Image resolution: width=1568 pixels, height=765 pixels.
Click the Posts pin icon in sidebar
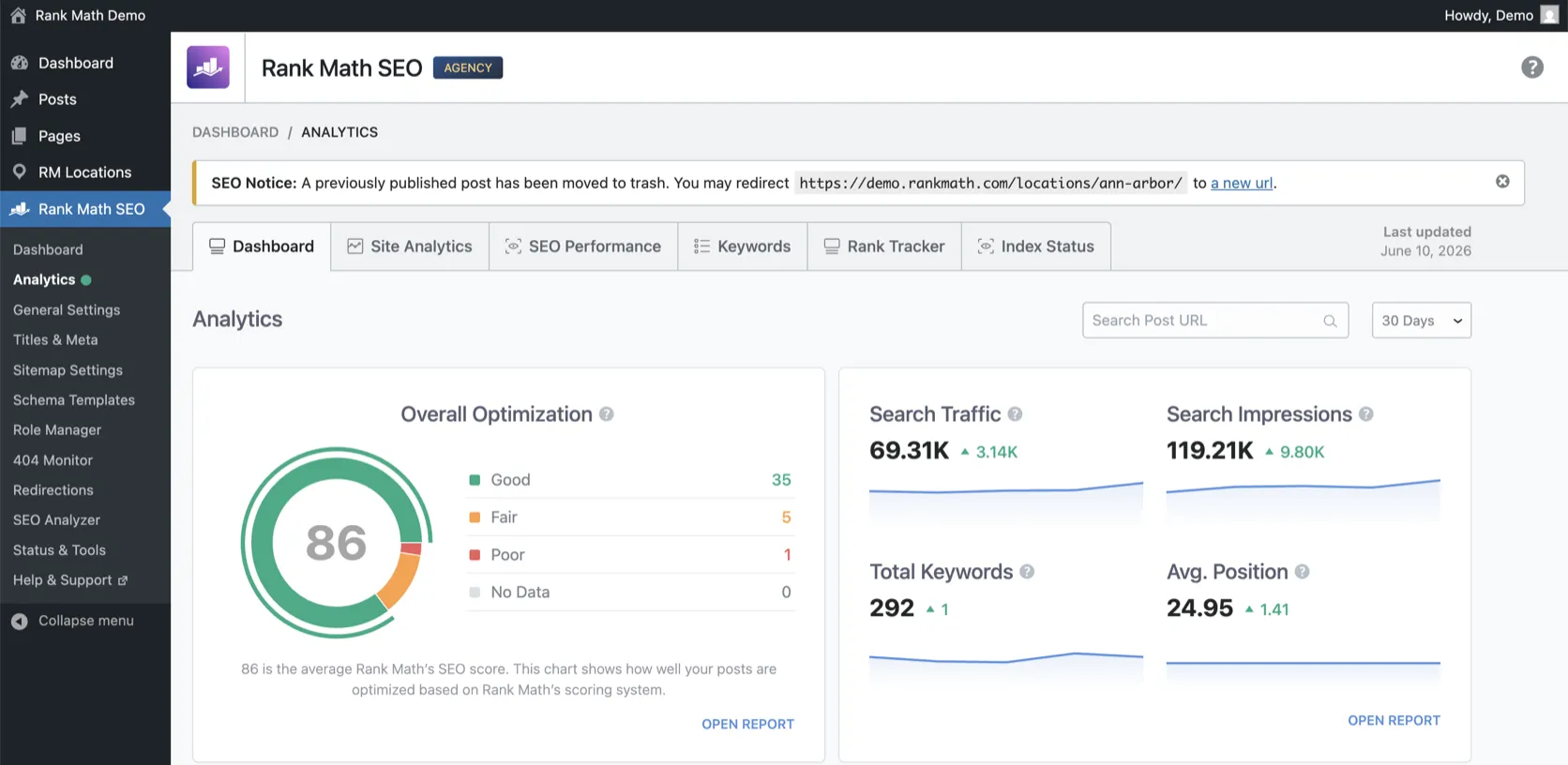(x=19, y=99)
